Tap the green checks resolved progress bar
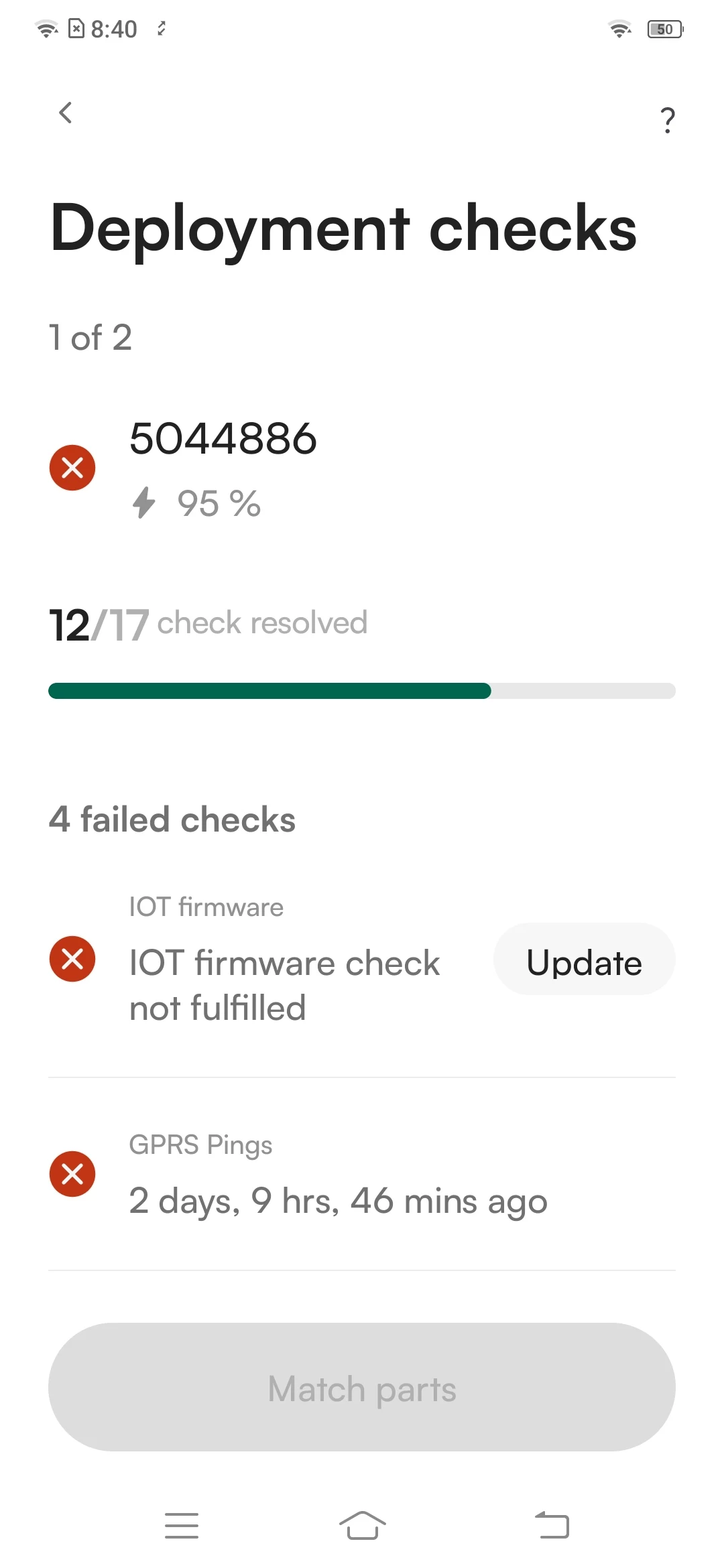The height and width of the screenshot is (1568, 724). [362, 691]
